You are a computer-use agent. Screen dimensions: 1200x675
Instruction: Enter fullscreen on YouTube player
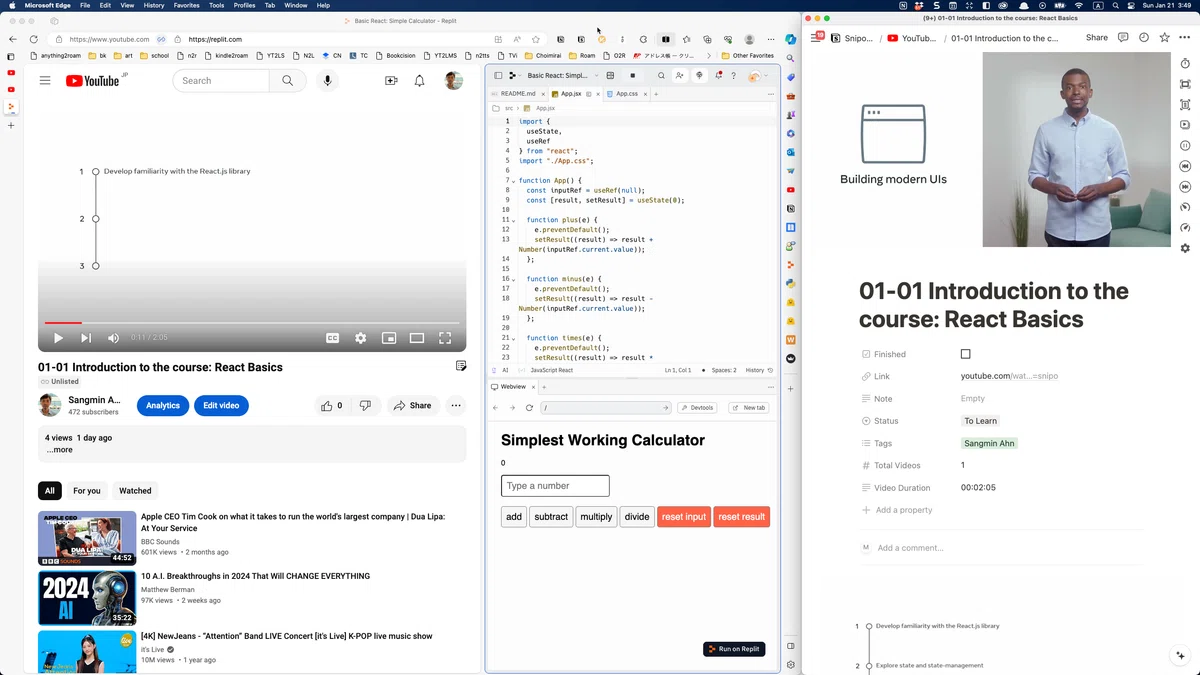click(x=445, y=338)
